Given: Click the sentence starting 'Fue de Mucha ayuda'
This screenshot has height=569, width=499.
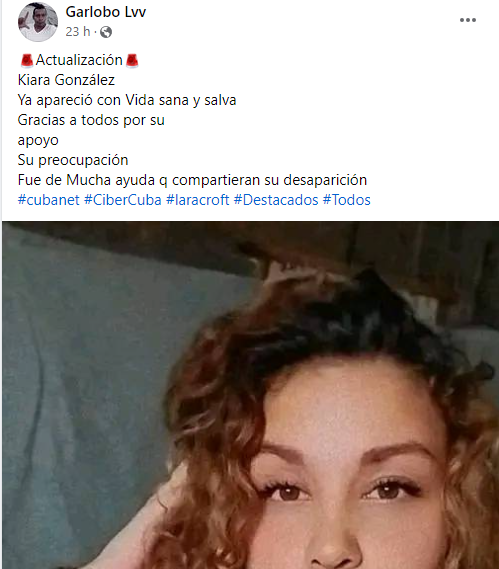Looking at the screenshot, I should coord(192,180).
